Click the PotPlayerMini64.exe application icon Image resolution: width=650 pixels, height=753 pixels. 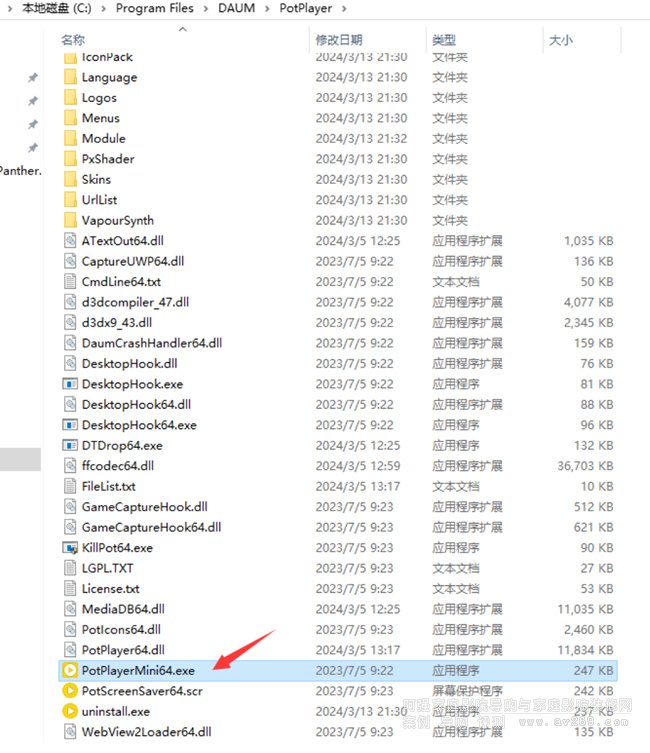point(70,671)
